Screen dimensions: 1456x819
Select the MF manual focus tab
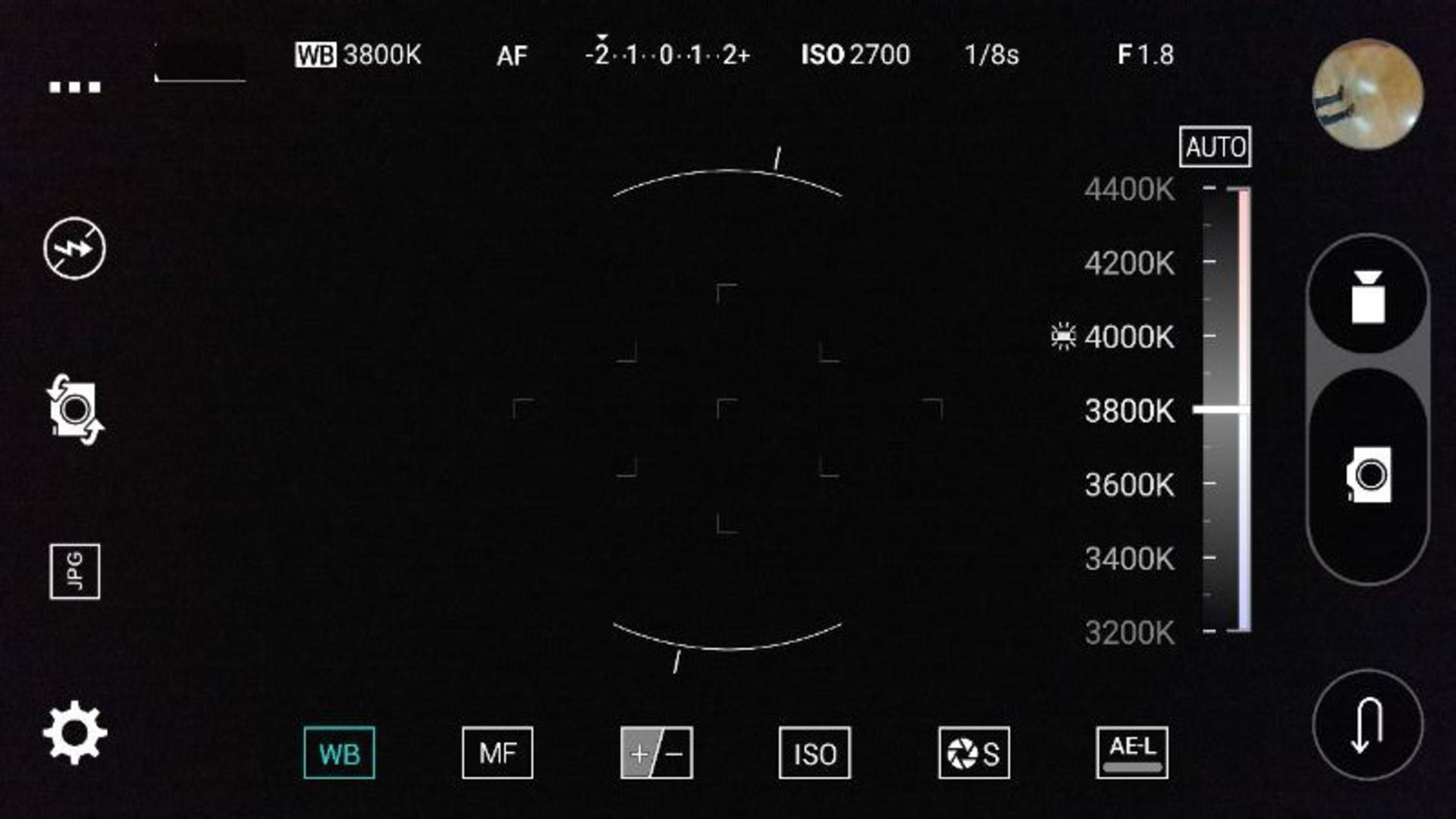[497, 753]
